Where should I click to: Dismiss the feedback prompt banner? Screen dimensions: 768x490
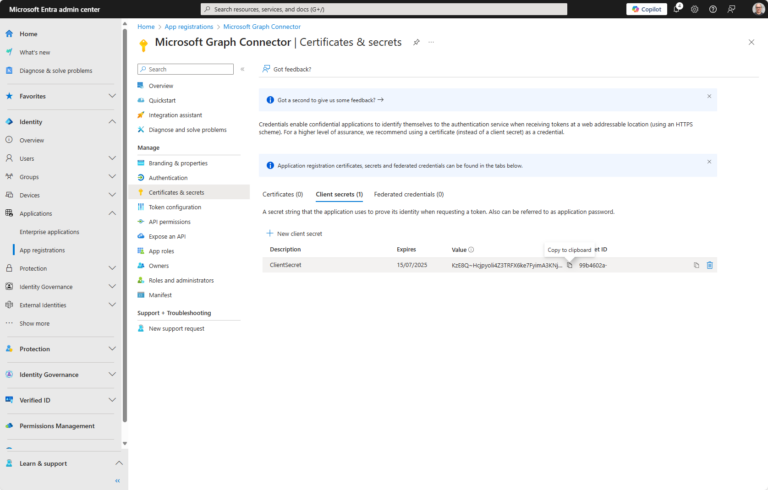[x=709, y=96]
